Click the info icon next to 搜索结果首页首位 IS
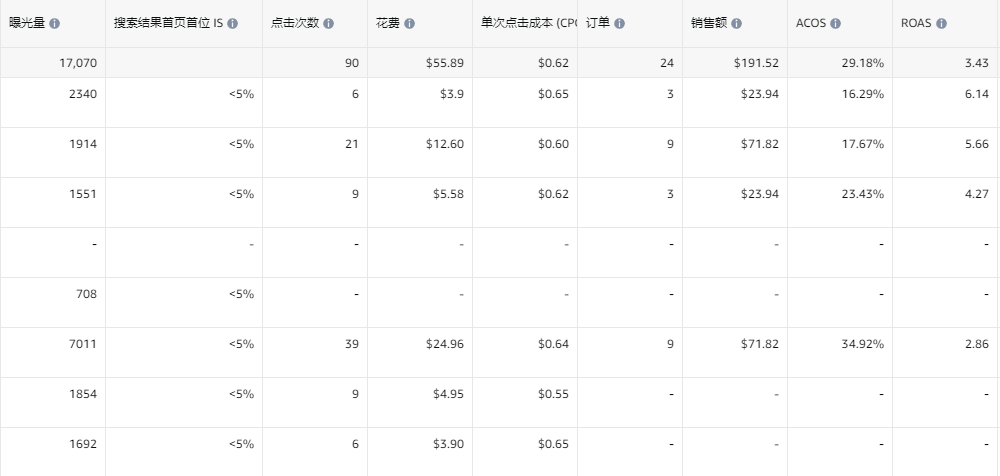1000x476 pixels. coord(232,23)
